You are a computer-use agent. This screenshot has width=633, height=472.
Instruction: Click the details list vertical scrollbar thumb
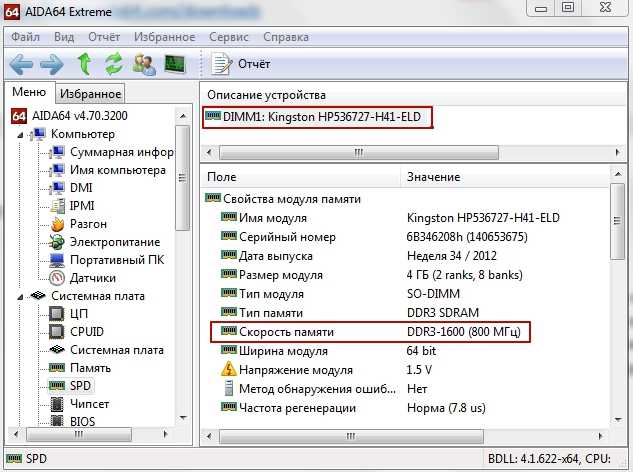coord(617,221)
